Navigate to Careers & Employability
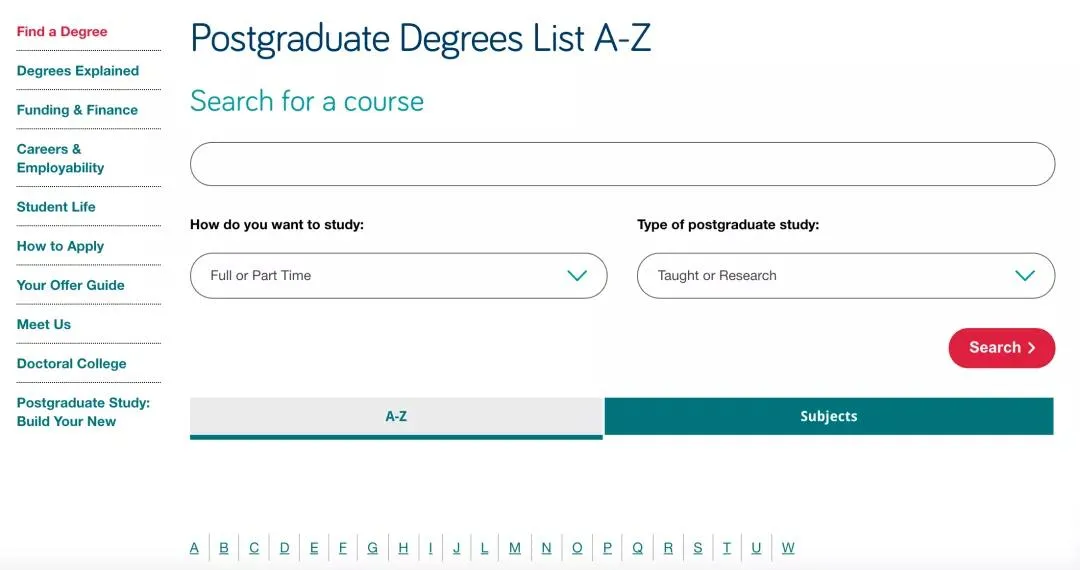This screenshot has width=1080, height=570. 60,158
